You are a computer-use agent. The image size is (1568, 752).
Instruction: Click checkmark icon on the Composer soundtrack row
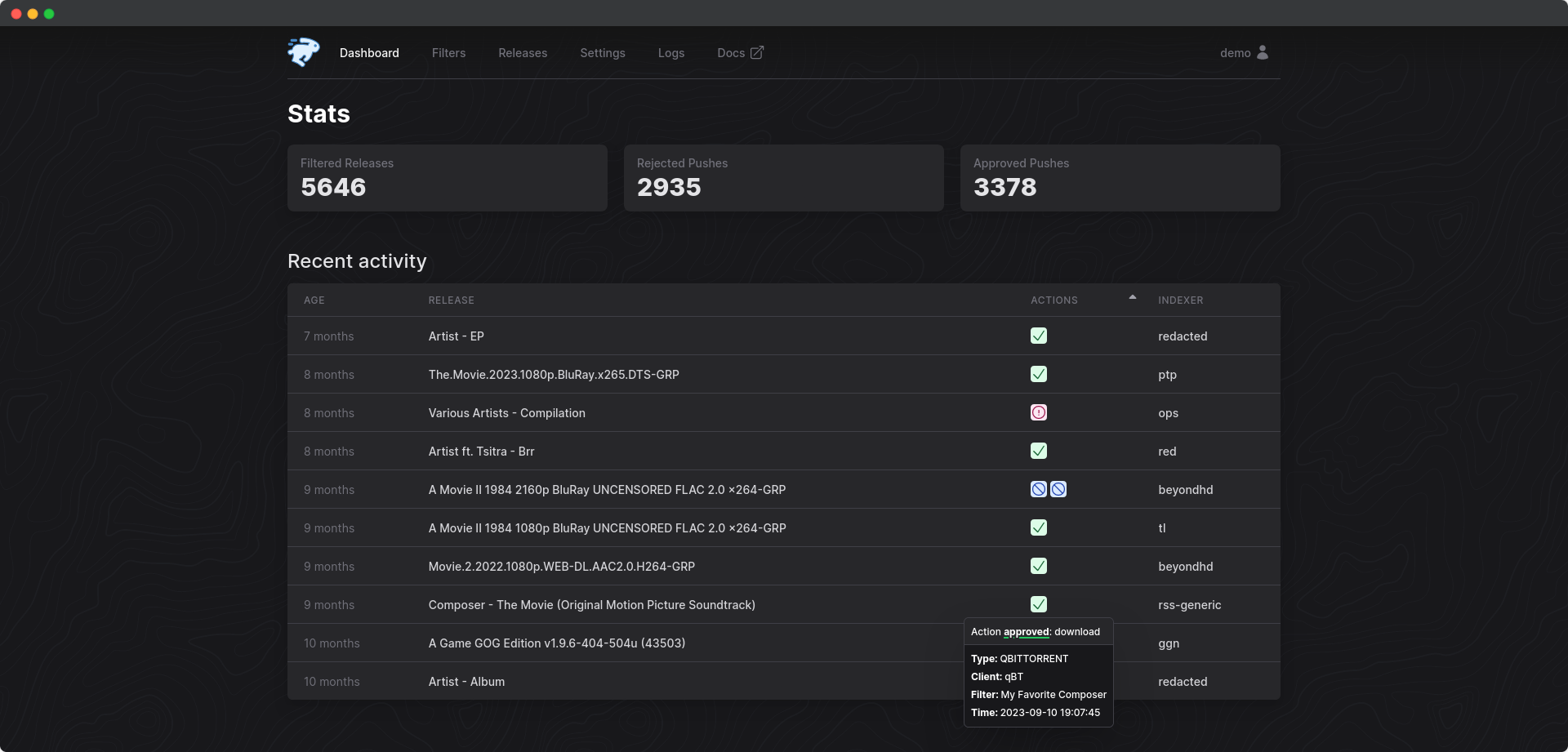click(1038, 604)
